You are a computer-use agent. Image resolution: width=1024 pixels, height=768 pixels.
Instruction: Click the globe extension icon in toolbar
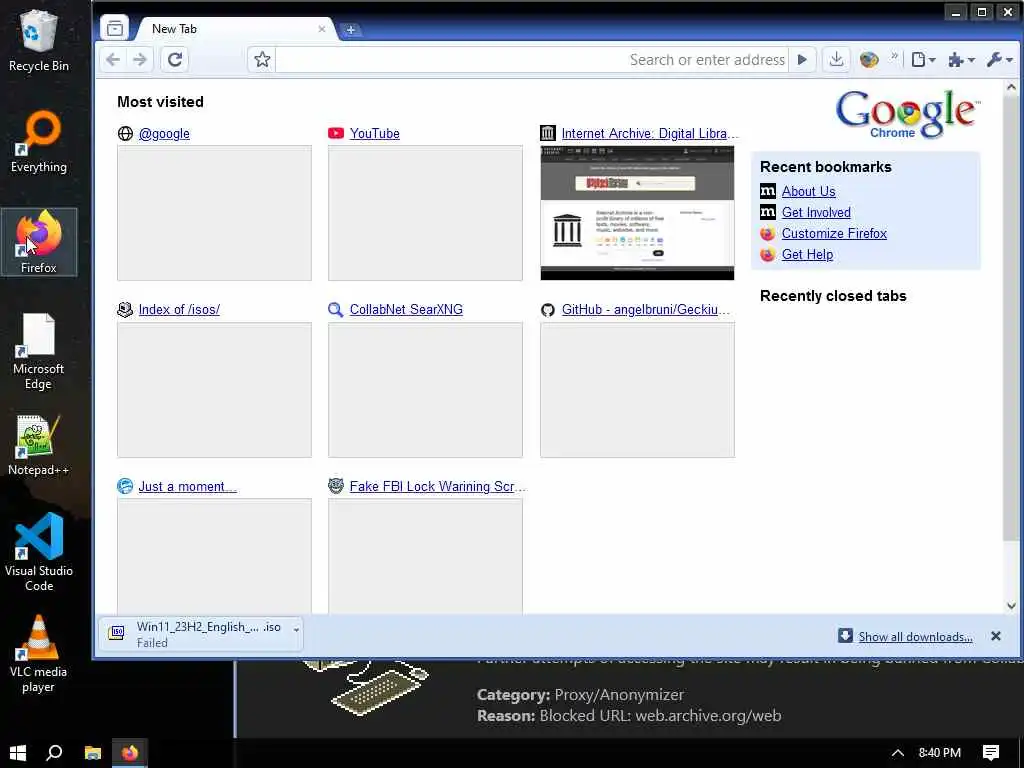tap(869, 60)
